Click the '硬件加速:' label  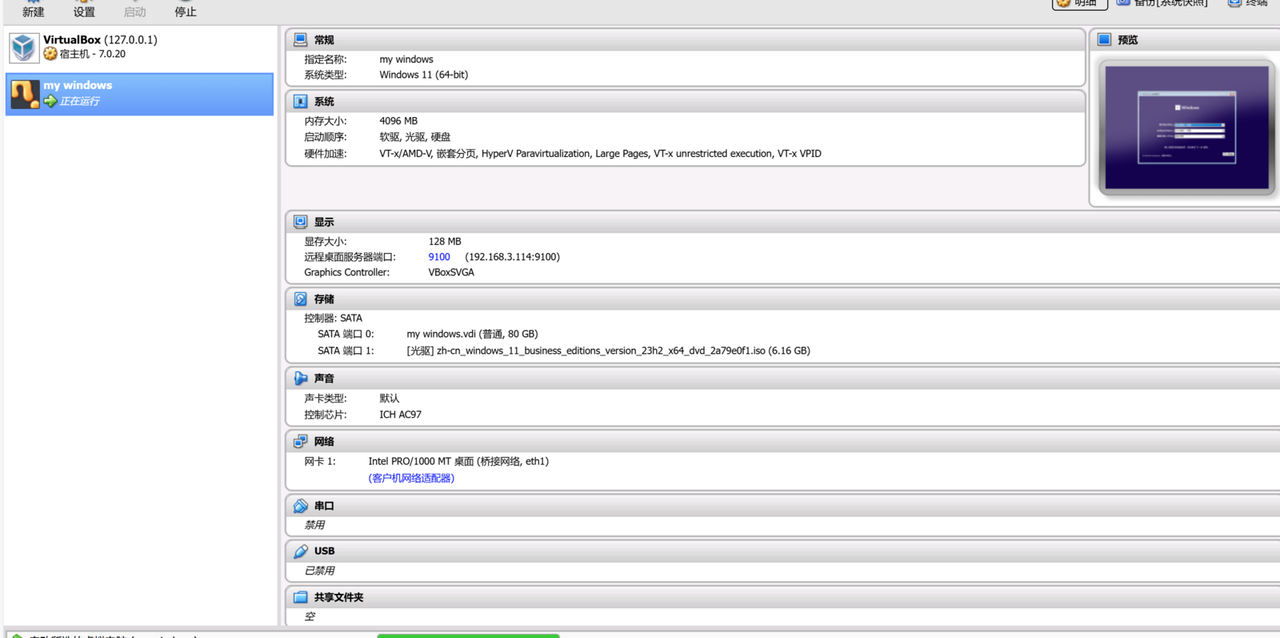point(325,154)
